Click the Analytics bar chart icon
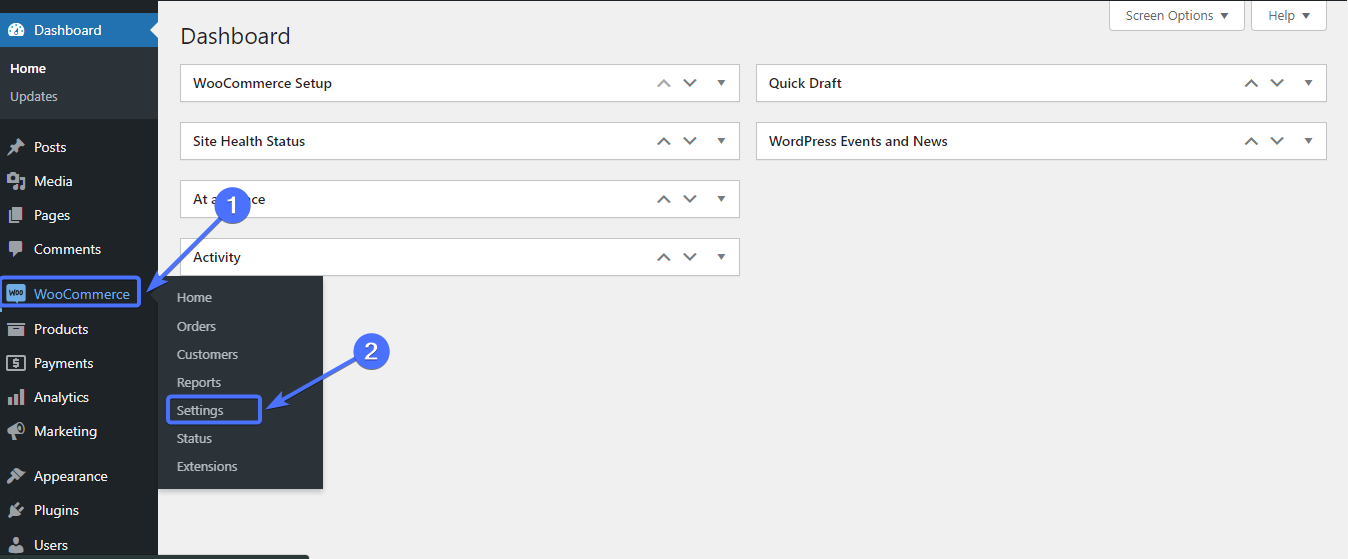 [x=16, y=397]
